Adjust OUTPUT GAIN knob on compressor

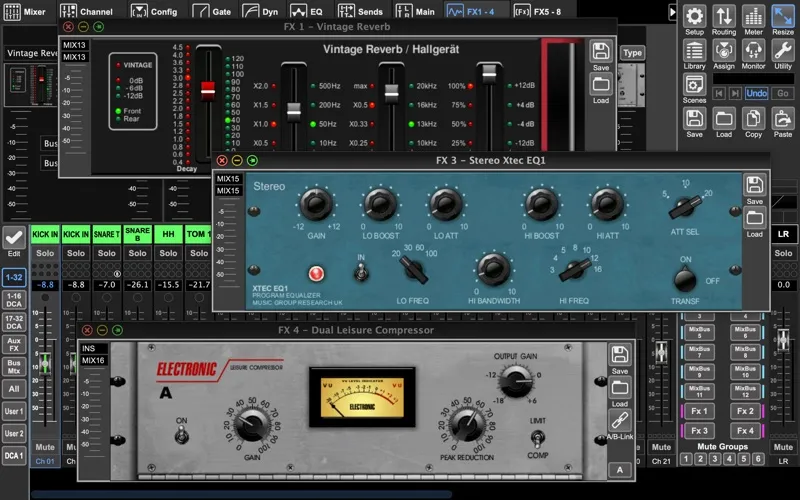click(x=515, y=382)
